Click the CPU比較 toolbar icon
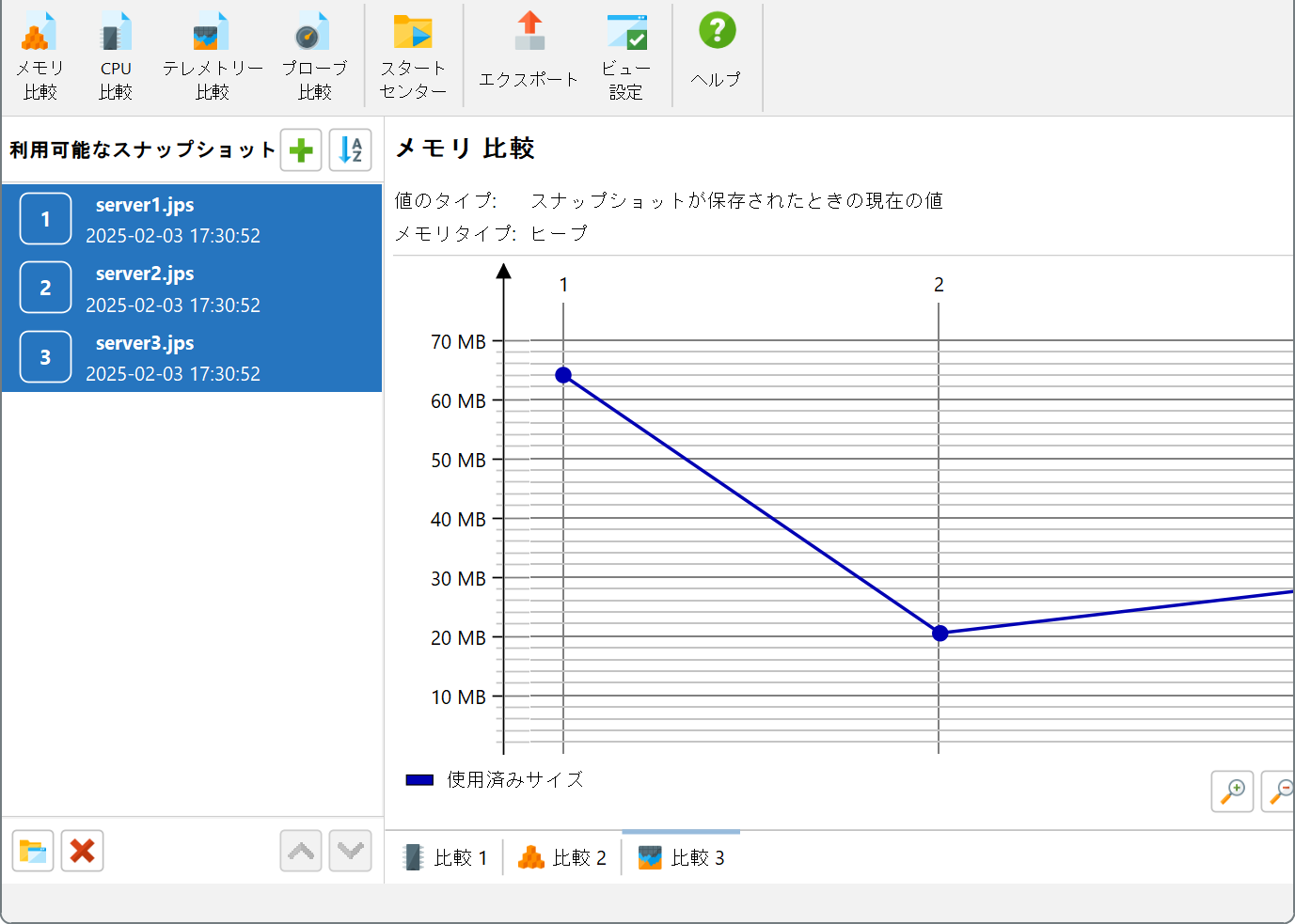1295x924 pixels. tap(116, 56)
